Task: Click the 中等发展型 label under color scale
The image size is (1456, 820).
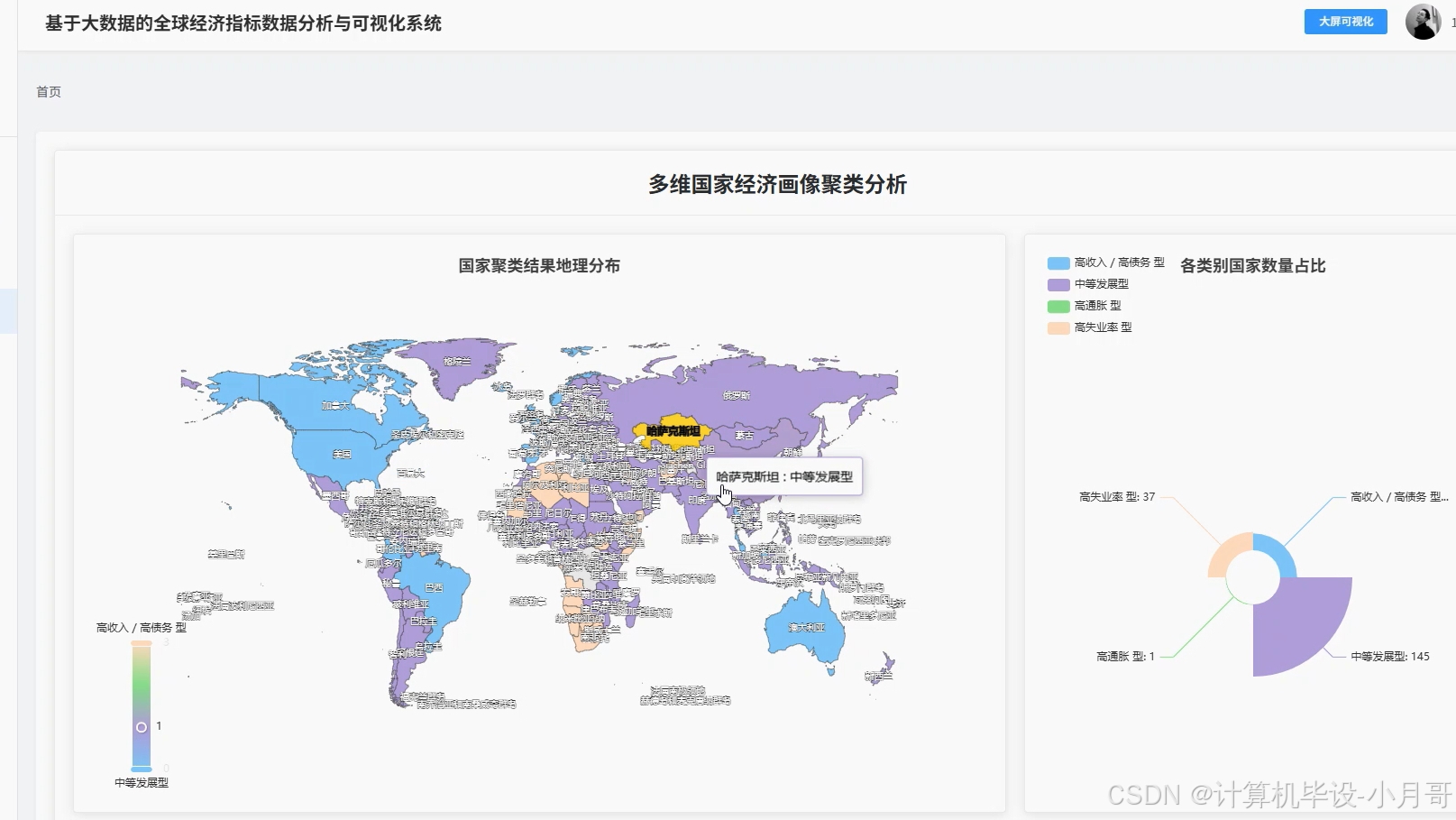Action: [x=142, y=783]
